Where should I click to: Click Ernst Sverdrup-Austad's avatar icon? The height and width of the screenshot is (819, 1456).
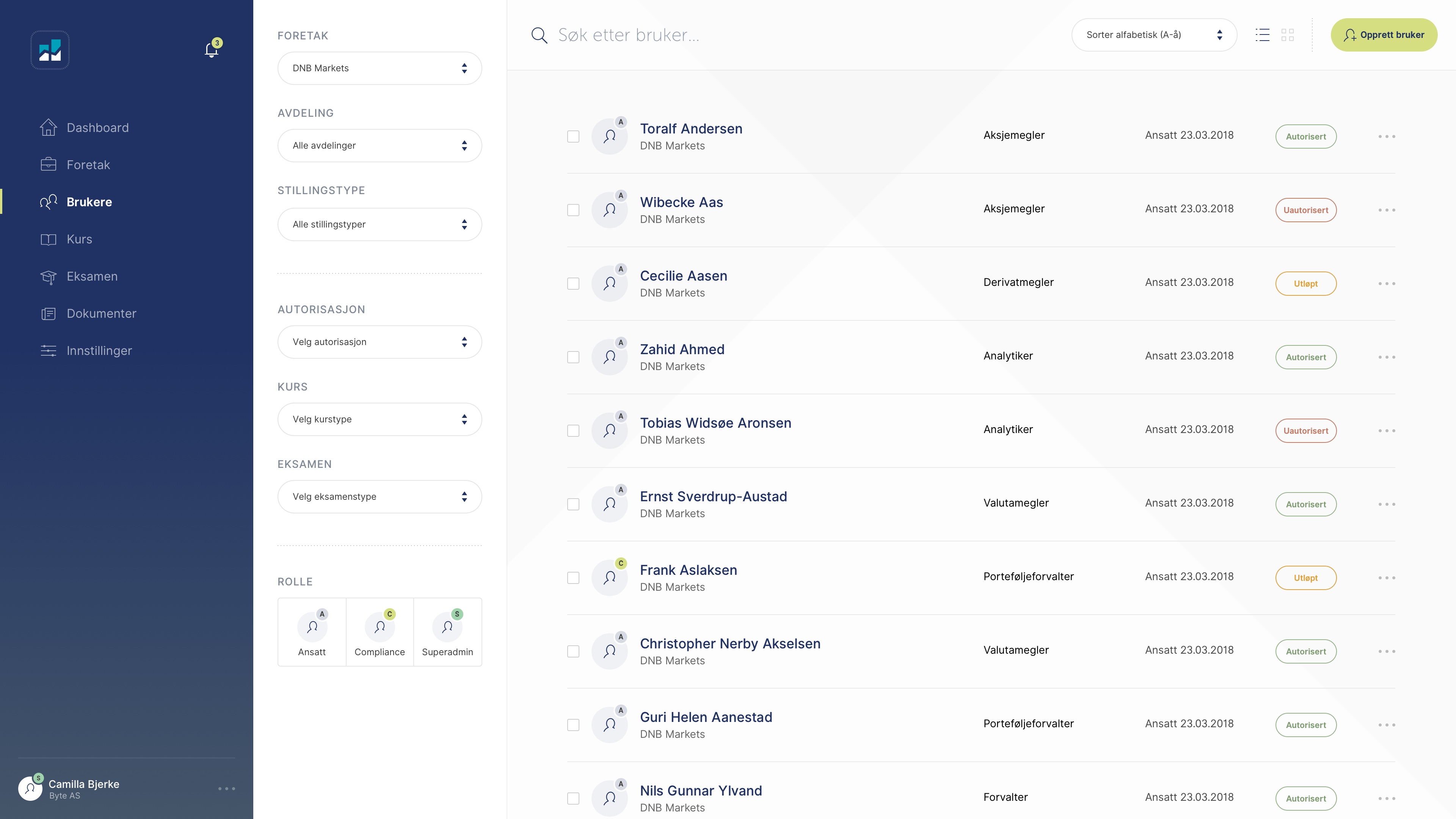click(x=609, y=504)
